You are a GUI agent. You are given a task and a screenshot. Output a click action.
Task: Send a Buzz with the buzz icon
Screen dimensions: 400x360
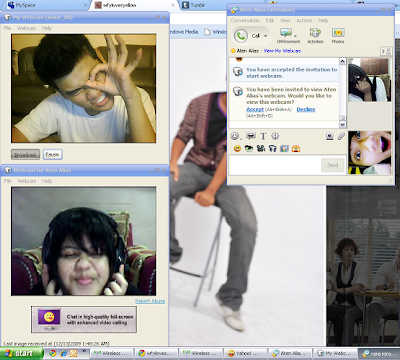pos(275,136)
